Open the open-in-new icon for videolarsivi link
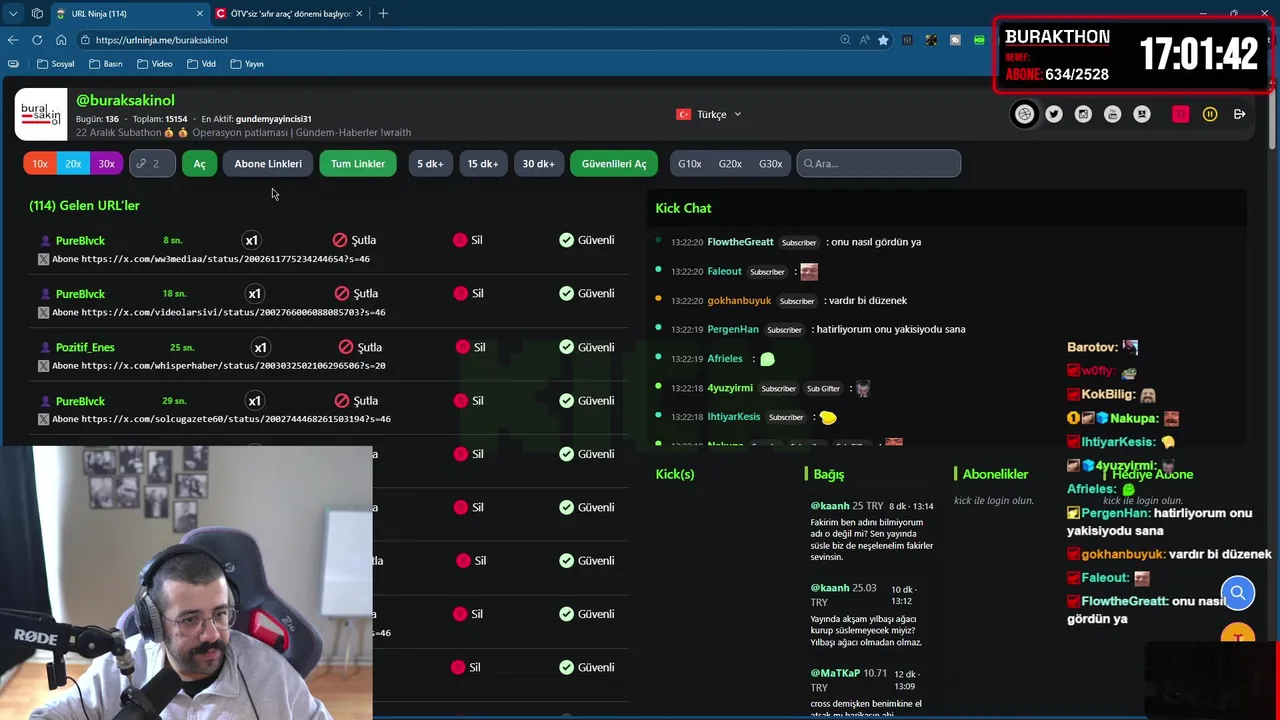The image size is (1280, 720). pos(43,312)
